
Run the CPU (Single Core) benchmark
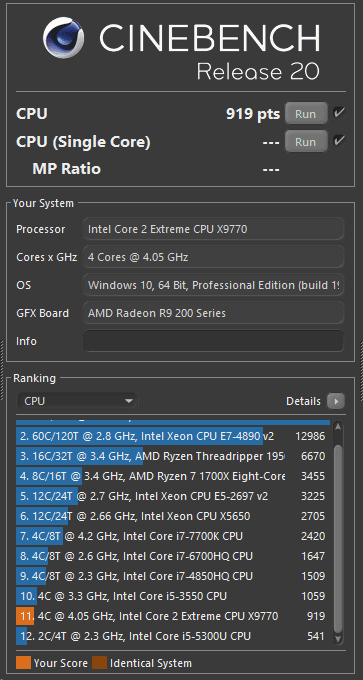pyautogui.click(x=306, y=141)
